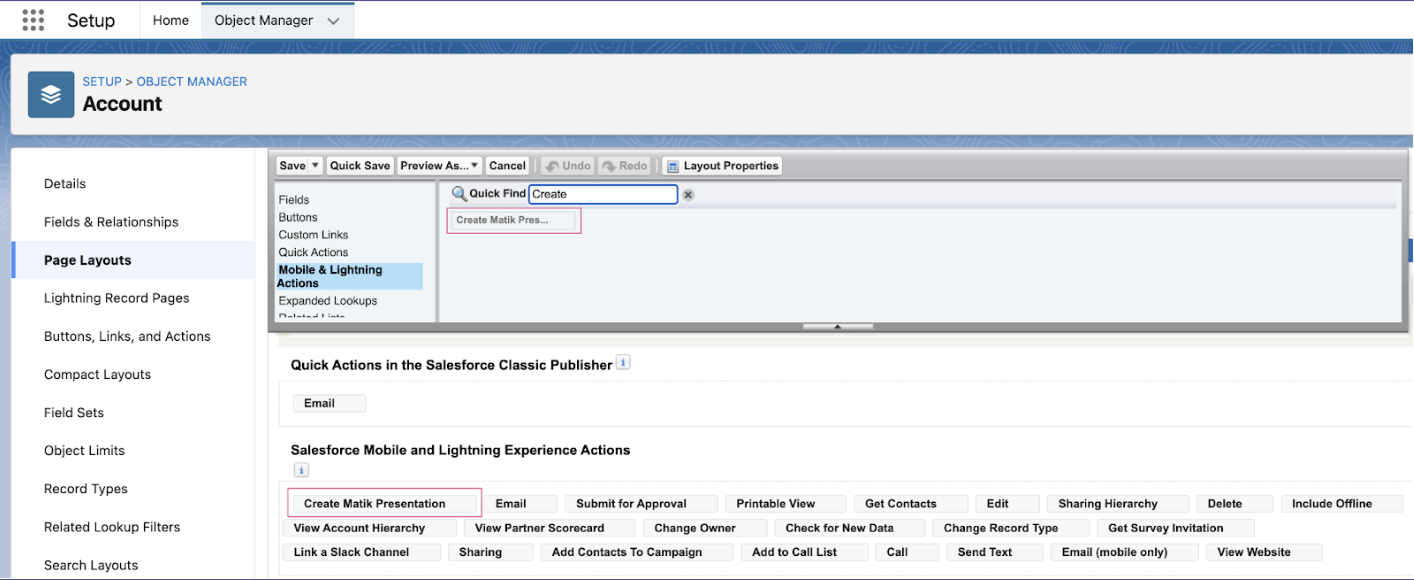Click the Cancel button
The width and height of the screenshot is (1414, 580).
(x=508, y=166)
